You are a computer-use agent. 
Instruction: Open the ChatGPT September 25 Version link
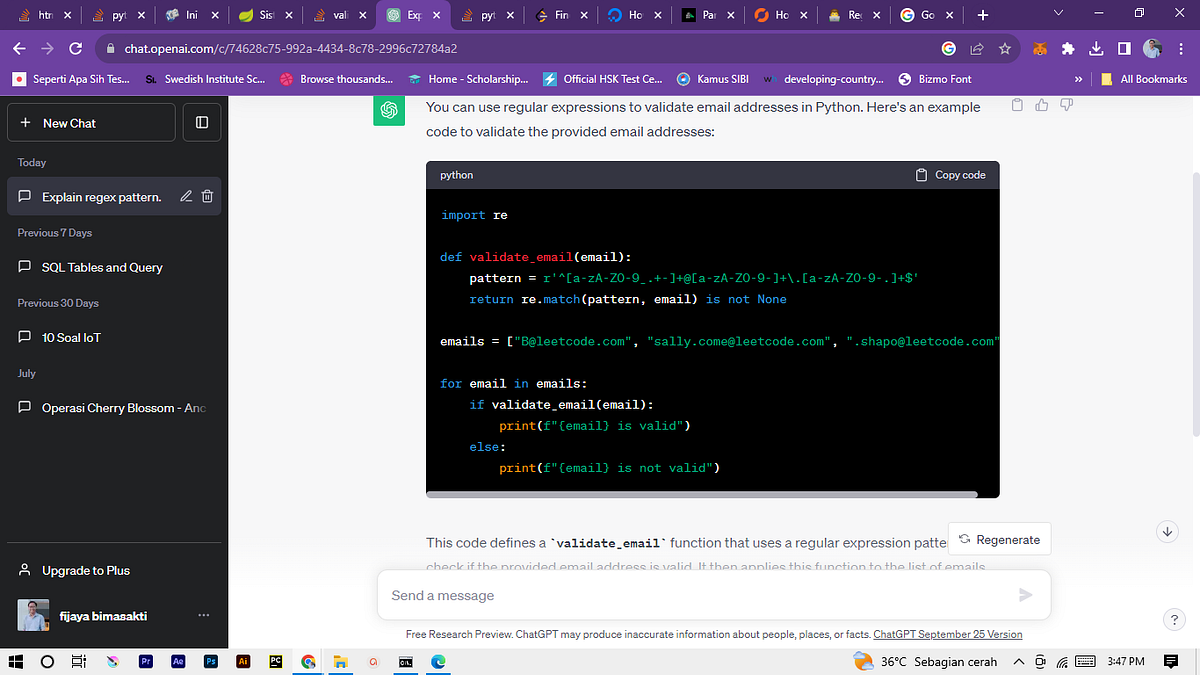(x=947, y=633)
